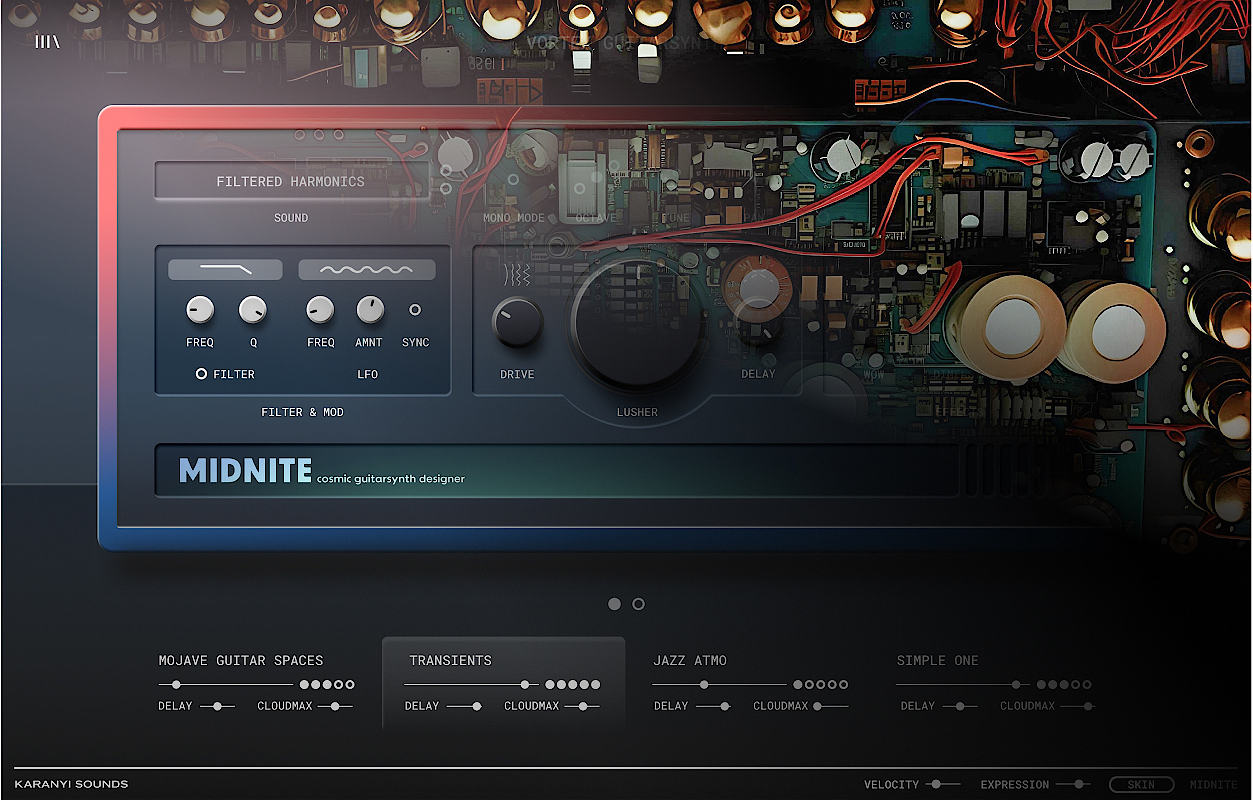
Task: Click the LFO AMNT knob
Action: pos(370,310)
